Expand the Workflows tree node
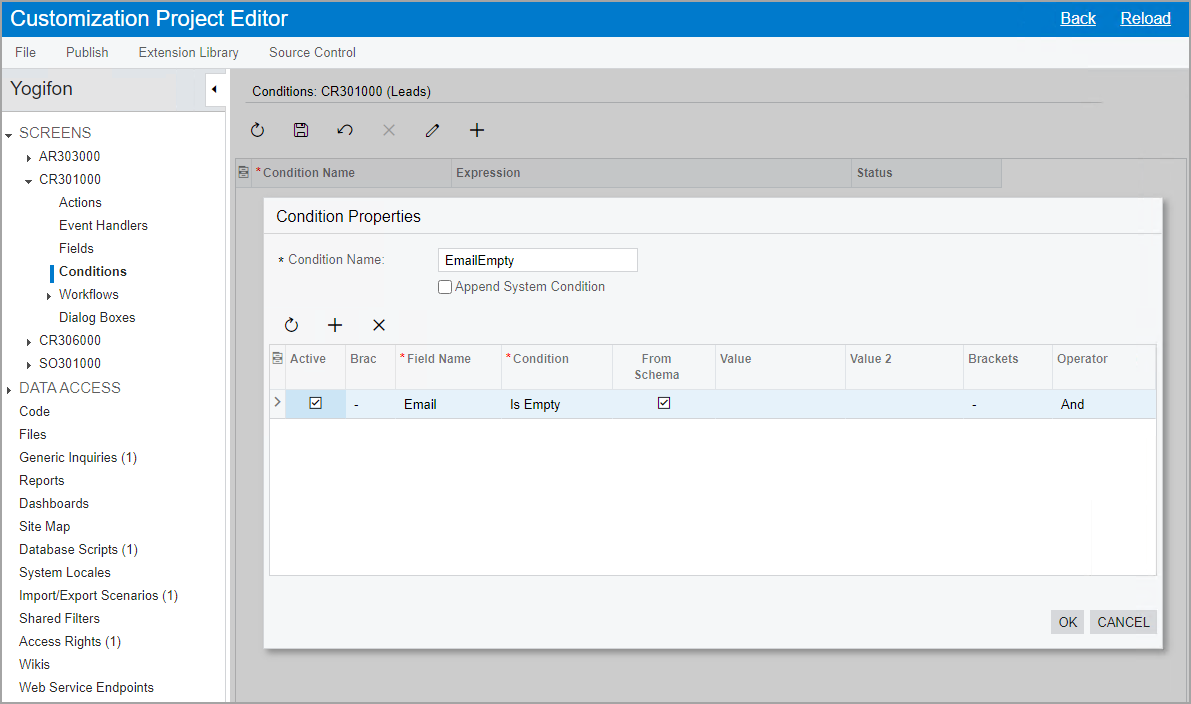This screenshot has width=1191, height=704. click(x=49, y=295)
